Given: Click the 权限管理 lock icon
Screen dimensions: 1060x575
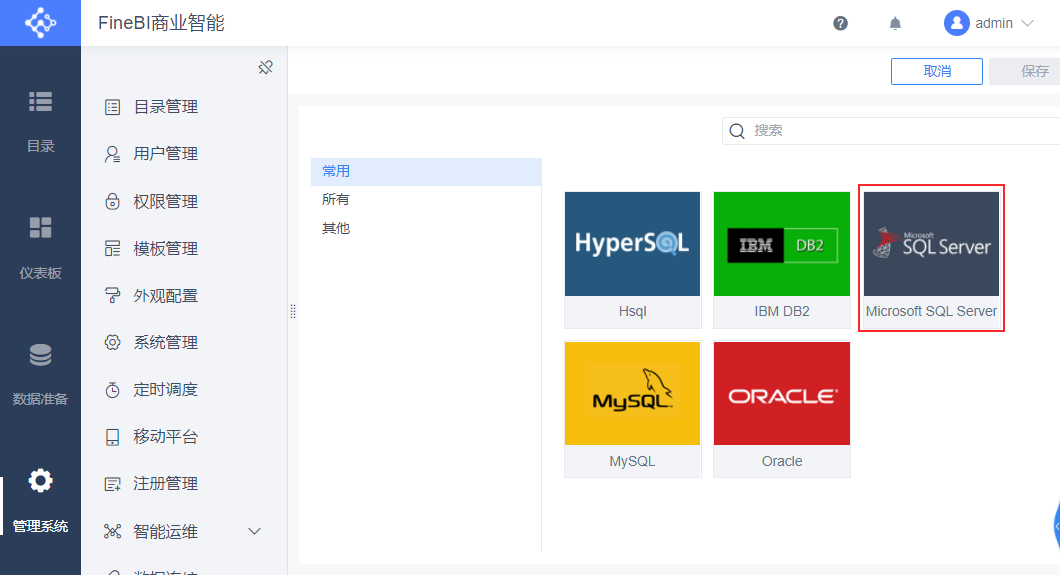Looking at the screenshot, I should pos(112,201).
